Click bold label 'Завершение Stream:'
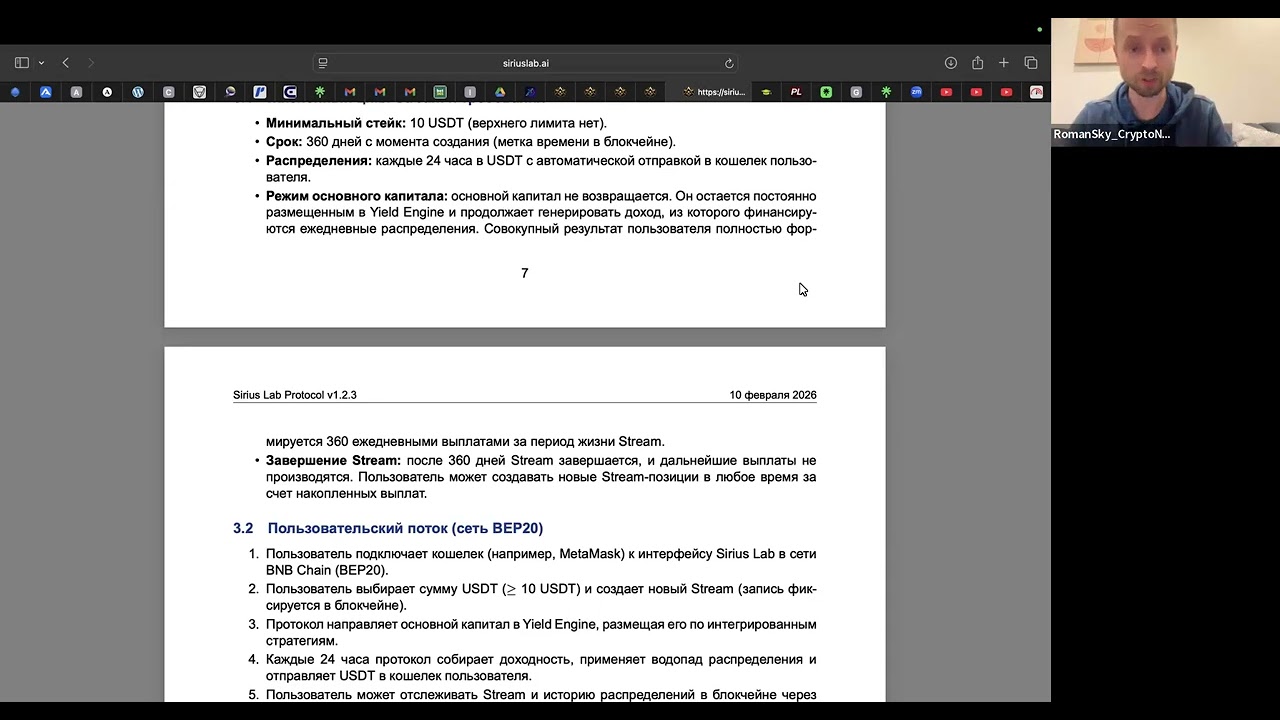 333,460
